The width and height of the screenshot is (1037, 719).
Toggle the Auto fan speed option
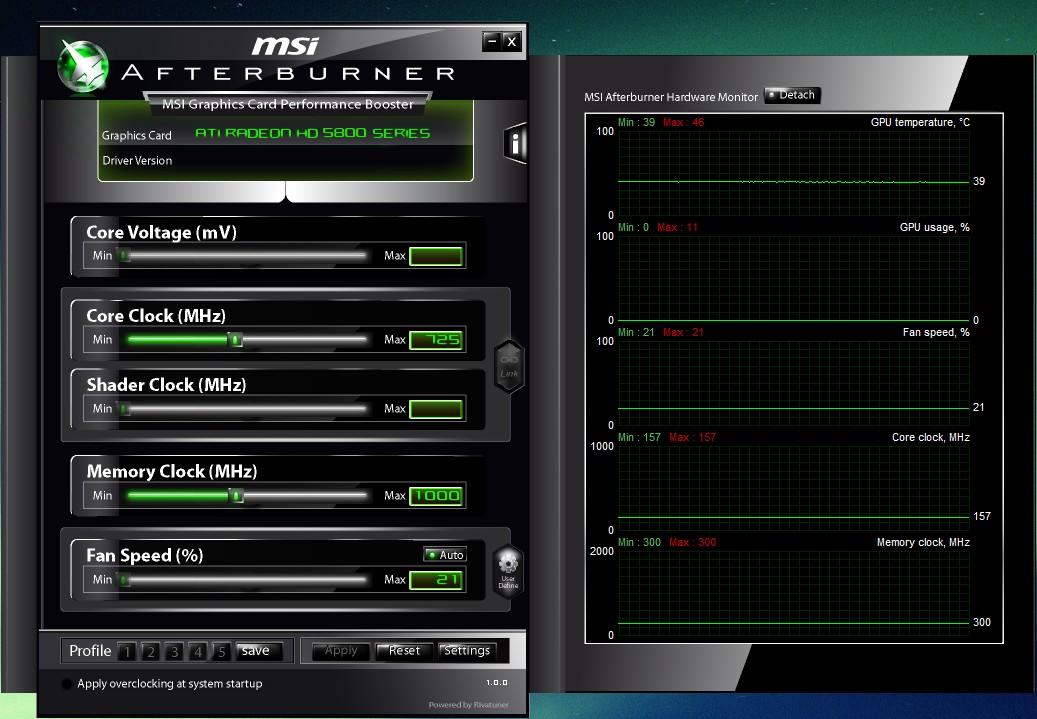point(445,555)
